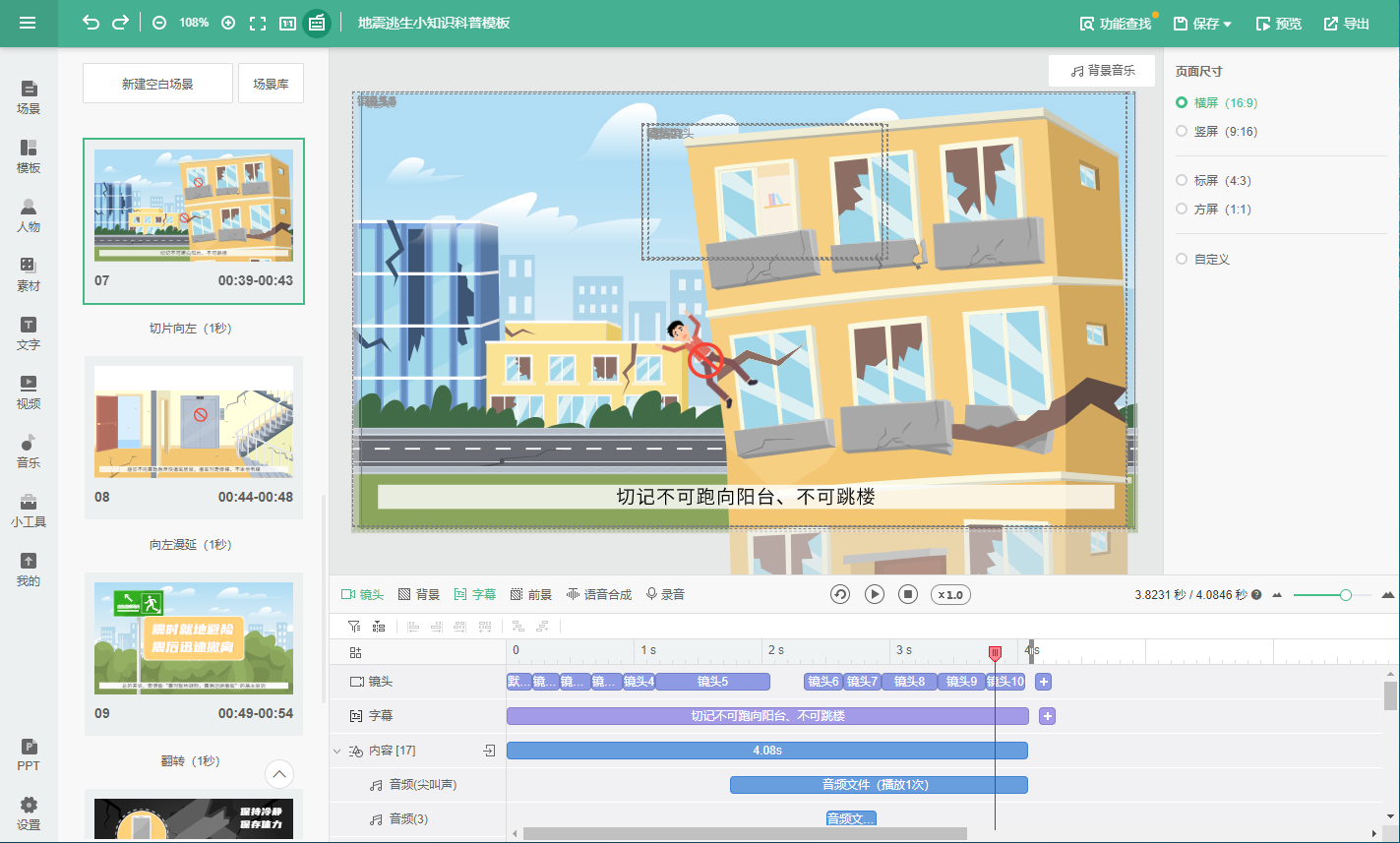Click scroll-to-top chevron in scene list
The width and height of the screenshot is (1400, 843).
pos(279,774)
